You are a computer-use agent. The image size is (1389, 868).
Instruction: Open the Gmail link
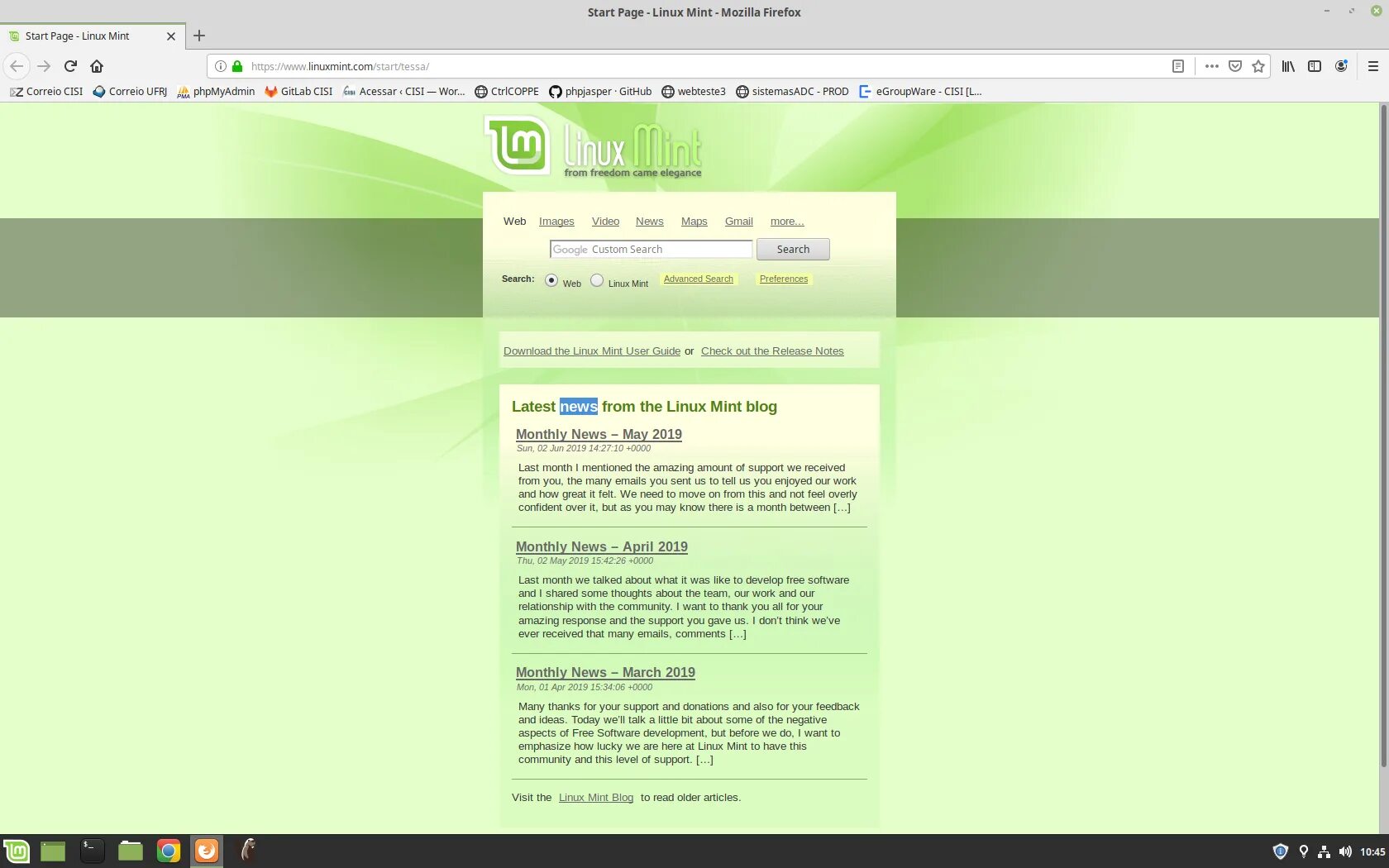(x=738, y=222)
